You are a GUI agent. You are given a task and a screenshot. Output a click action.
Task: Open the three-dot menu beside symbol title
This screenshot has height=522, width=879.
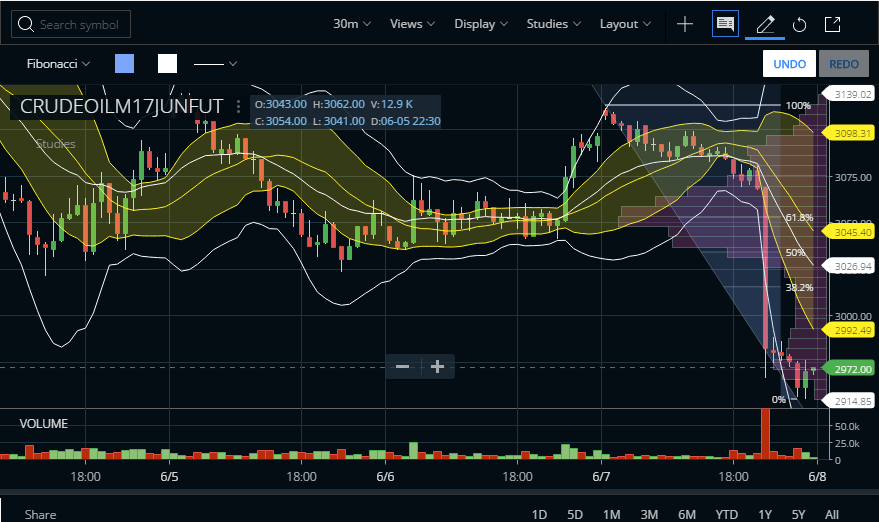click(x=238, y=107)
